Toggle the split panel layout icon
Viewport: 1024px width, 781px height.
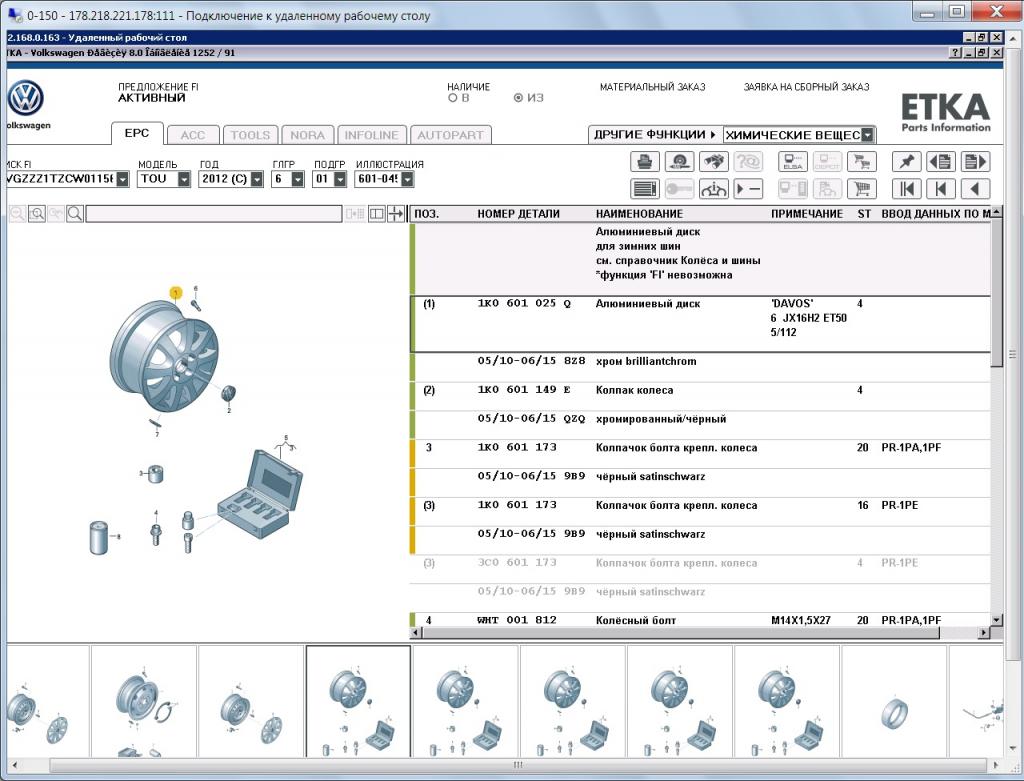(x=377, y=214)
